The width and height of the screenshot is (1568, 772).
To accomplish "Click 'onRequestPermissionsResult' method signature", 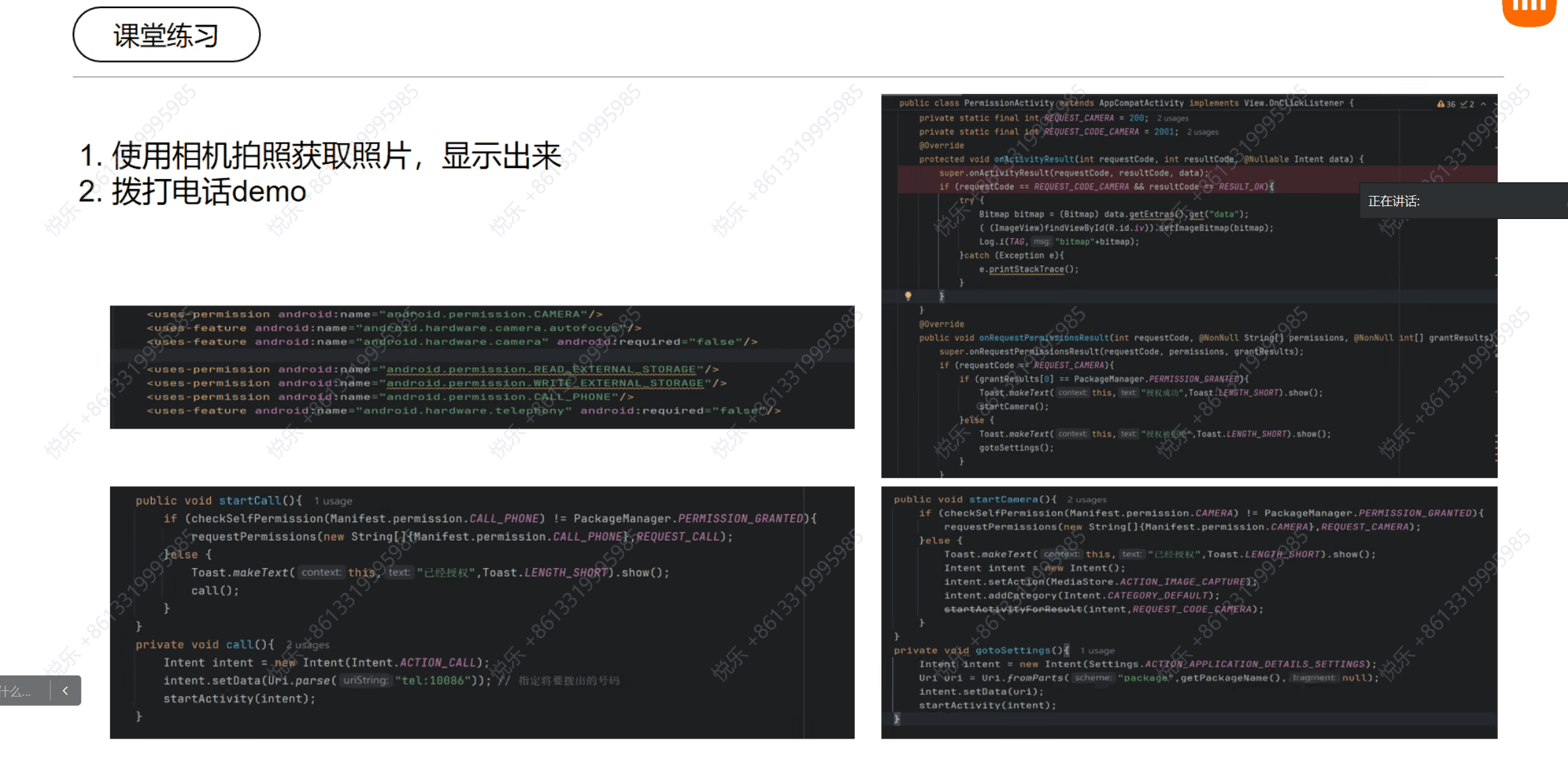I will [1206, 337].
